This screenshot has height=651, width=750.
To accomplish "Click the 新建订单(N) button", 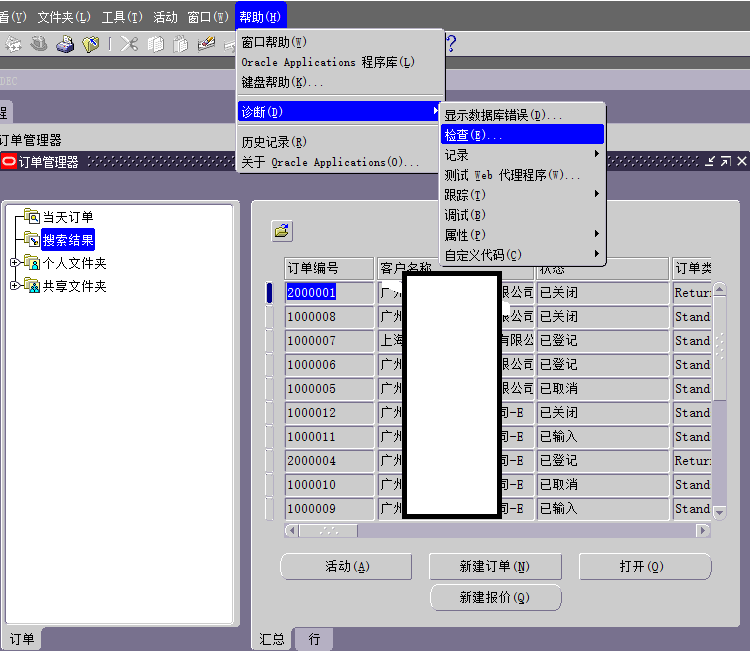I will click(494, 566).
